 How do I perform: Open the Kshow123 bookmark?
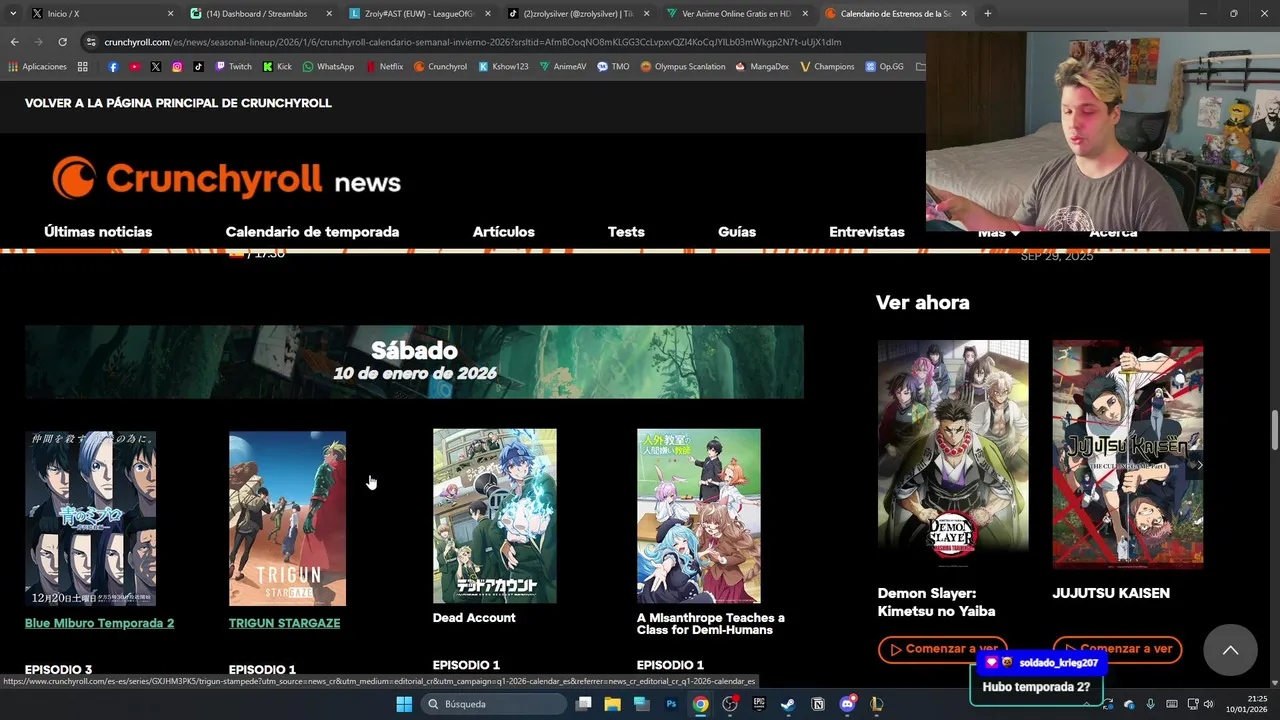tap(503, 67)
